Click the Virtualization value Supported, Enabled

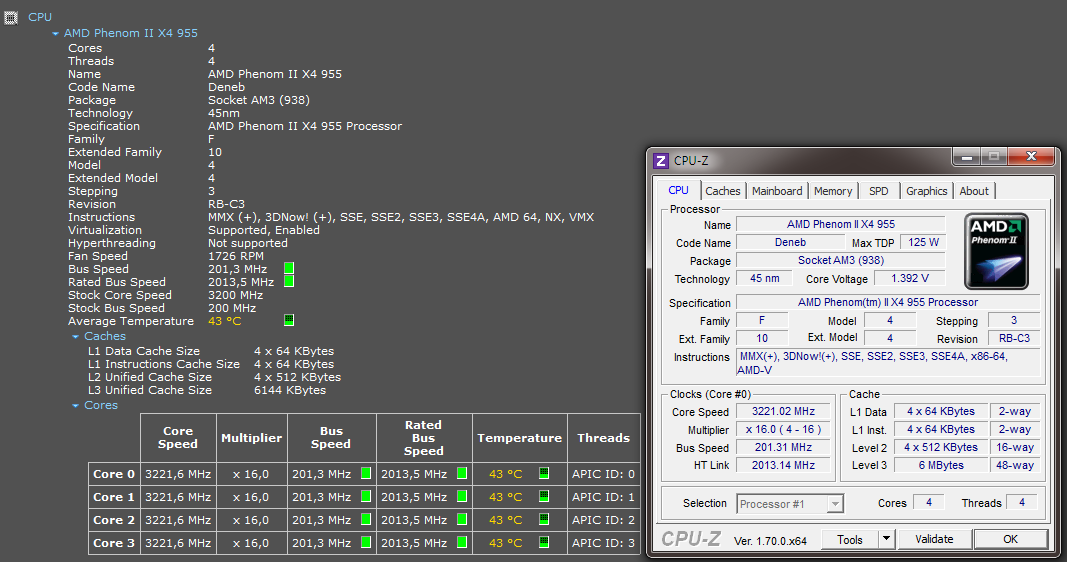264,231
